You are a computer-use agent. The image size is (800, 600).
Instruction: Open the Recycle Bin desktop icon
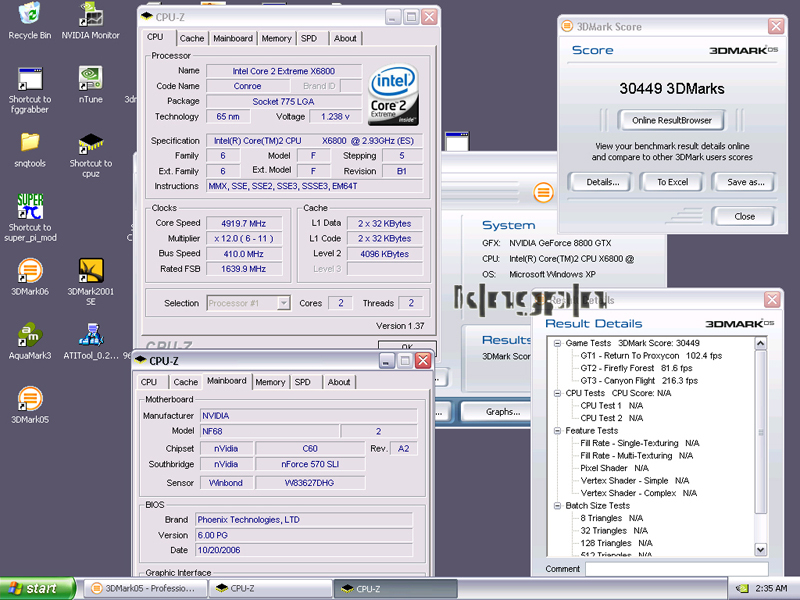pos(30,14)
